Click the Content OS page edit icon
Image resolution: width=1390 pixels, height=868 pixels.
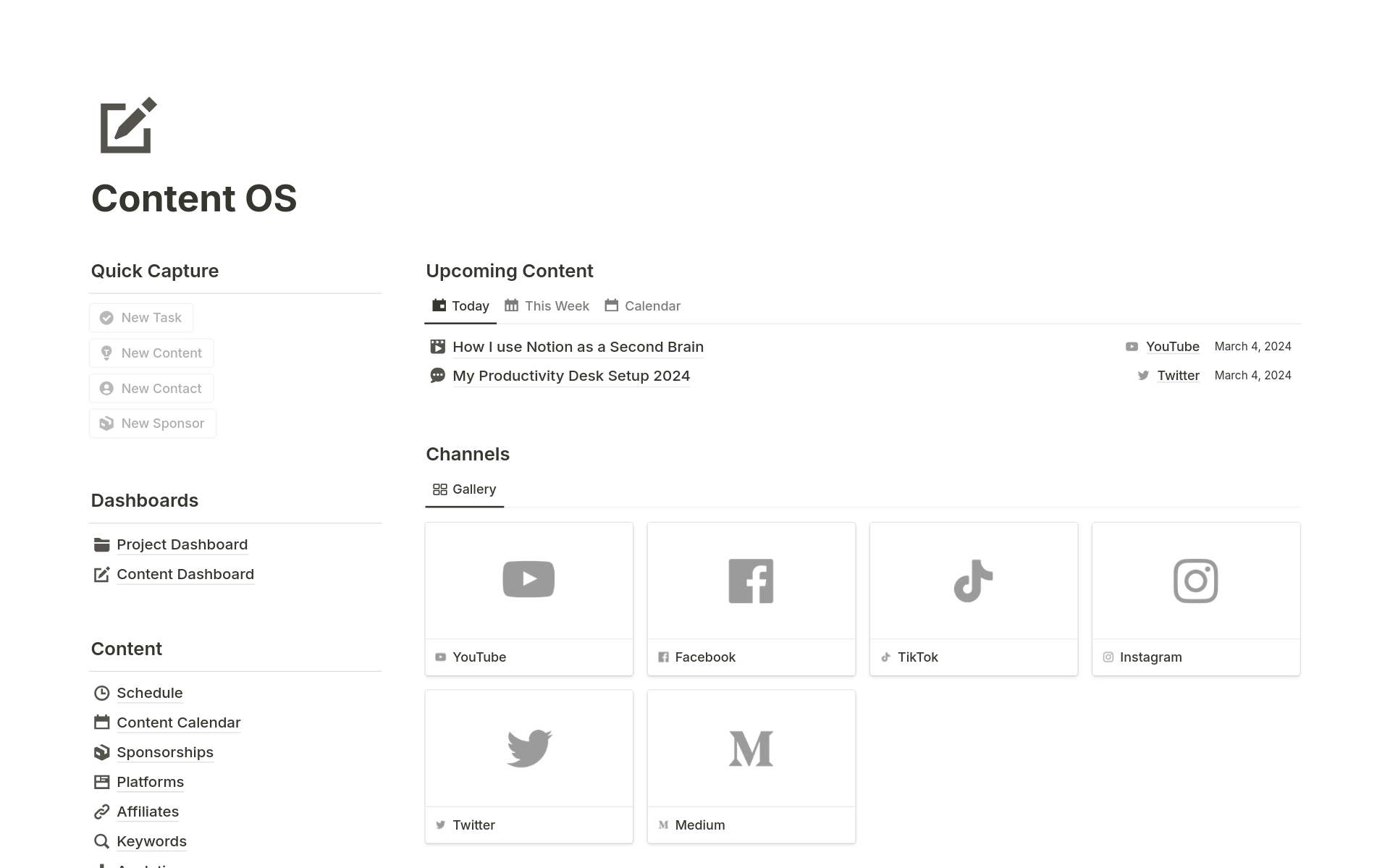(x=128, y=125)
